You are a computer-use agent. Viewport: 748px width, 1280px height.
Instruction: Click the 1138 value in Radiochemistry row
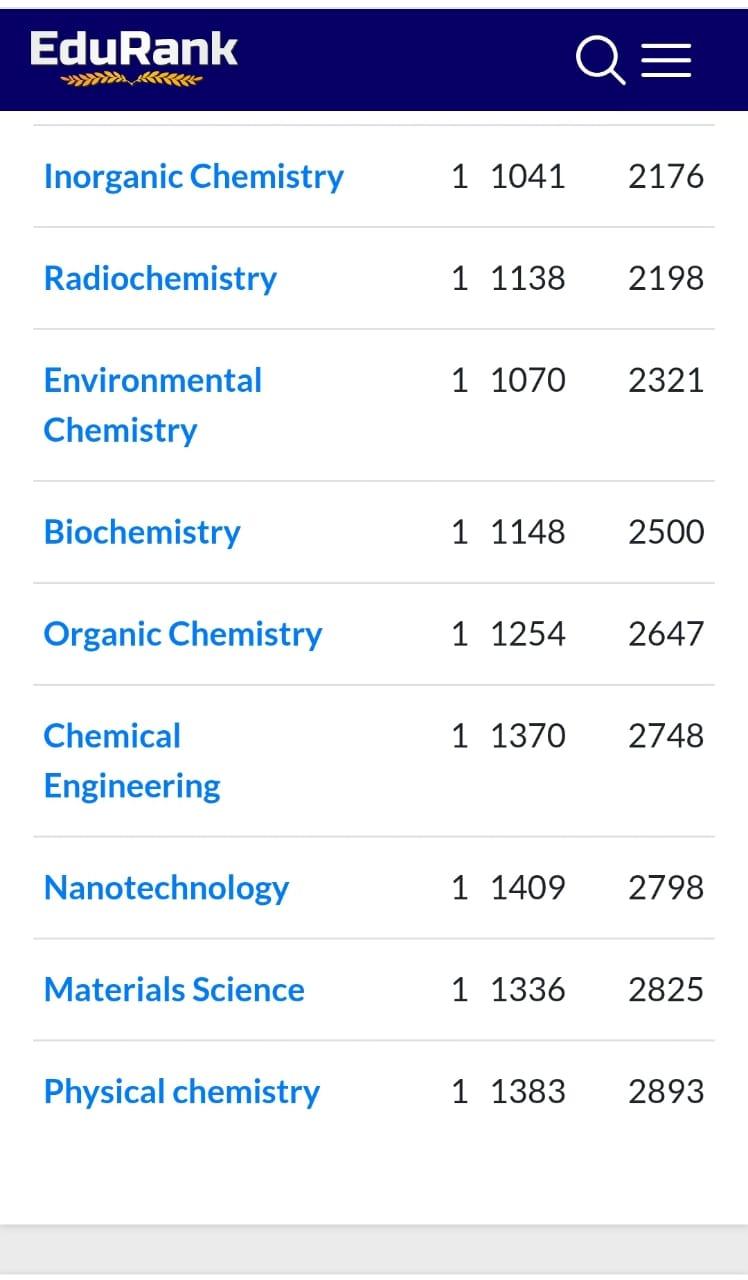coord(527,279)
